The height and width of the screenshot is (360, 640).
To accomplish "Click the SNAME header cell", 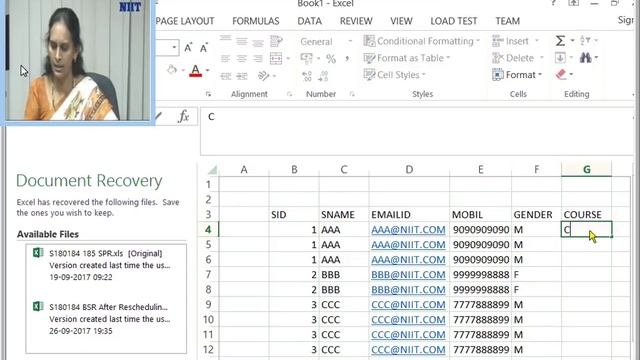I will click(344, 214).
